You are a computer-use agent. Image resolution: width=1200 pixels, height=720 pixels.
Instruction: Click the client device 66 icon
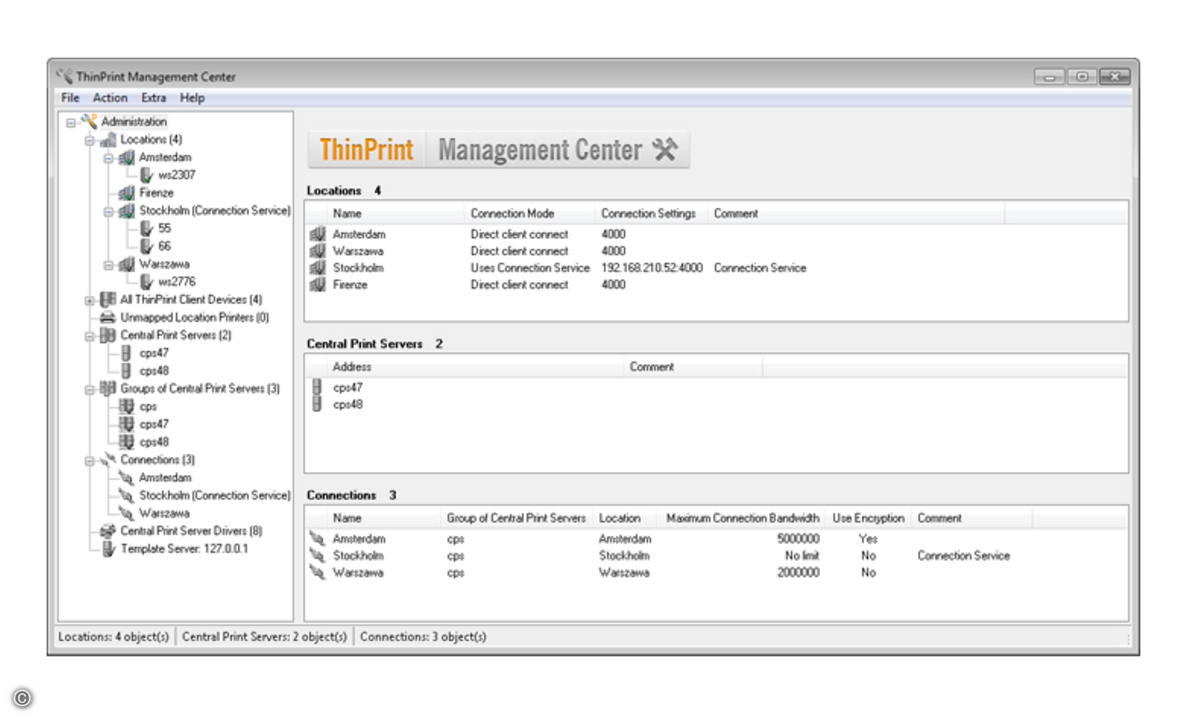pyautogui.click(x=146, y=246)
